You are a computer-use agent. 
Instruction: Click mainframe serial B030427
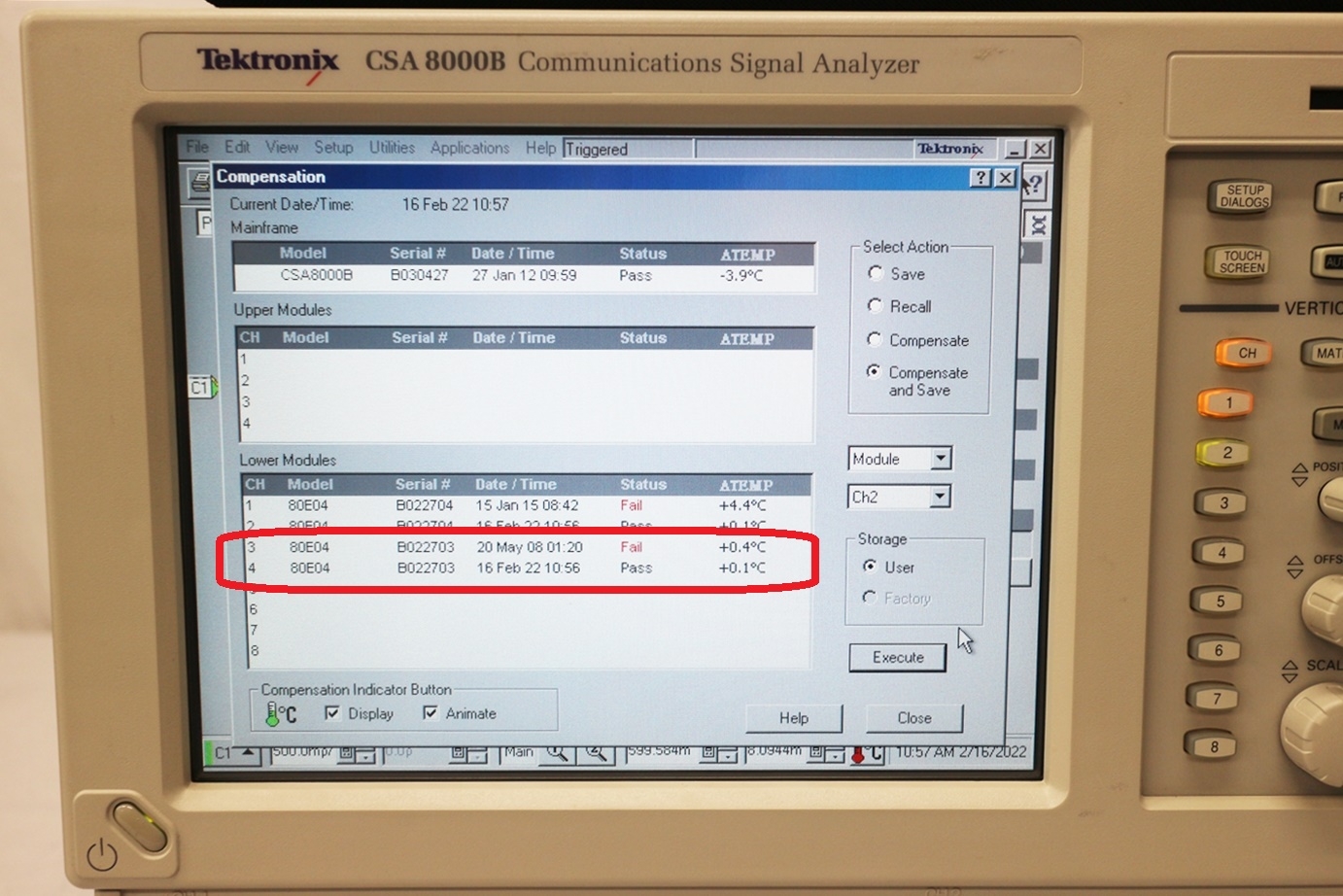419,276
